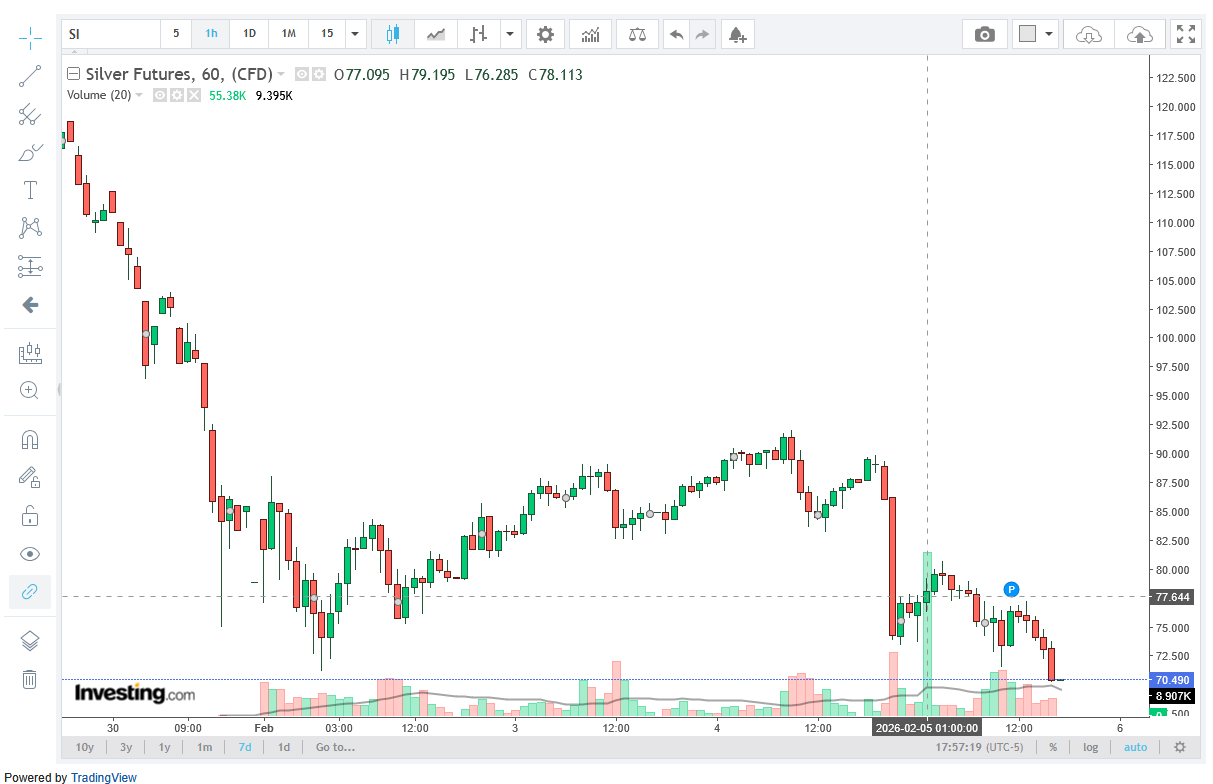The width and height of the screenshot is (1213, 784).
Task: Click the SI symbol search field
Action: (x=111, y=34)
